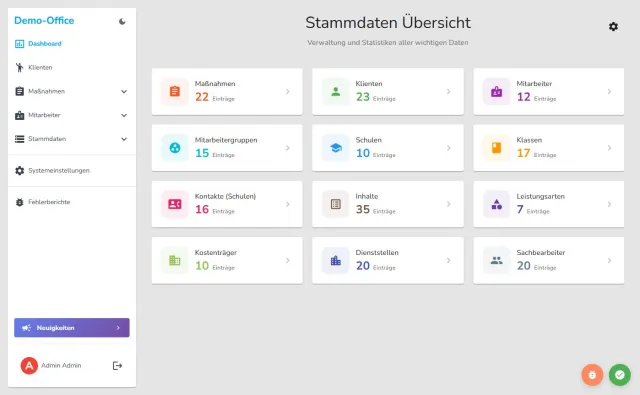This screenshot has height=395, width=640.
Task: Click the green Klienten card person icon
Action: pyautogui.click(x=336, y=91)
